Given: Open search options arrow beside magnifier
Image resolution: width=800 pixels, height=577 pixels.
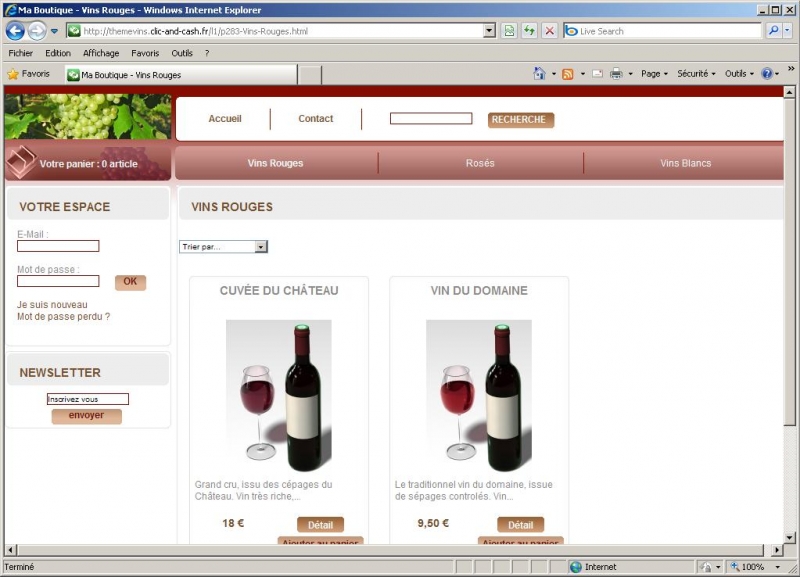Looking at the screenshot, I should coord(787,31).
